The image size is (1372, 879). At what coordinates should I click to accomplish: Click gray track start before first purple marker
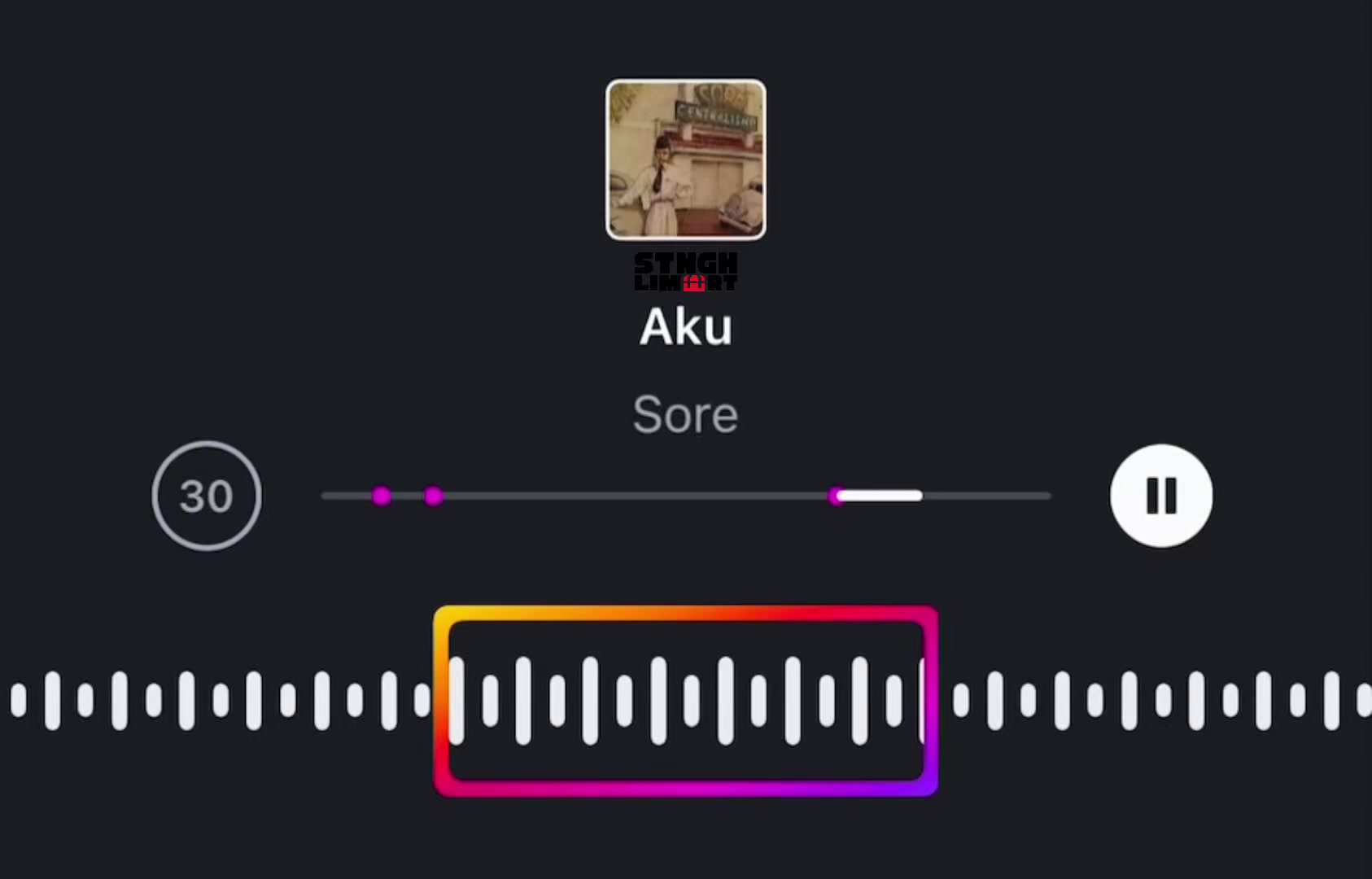coord(346,496)
